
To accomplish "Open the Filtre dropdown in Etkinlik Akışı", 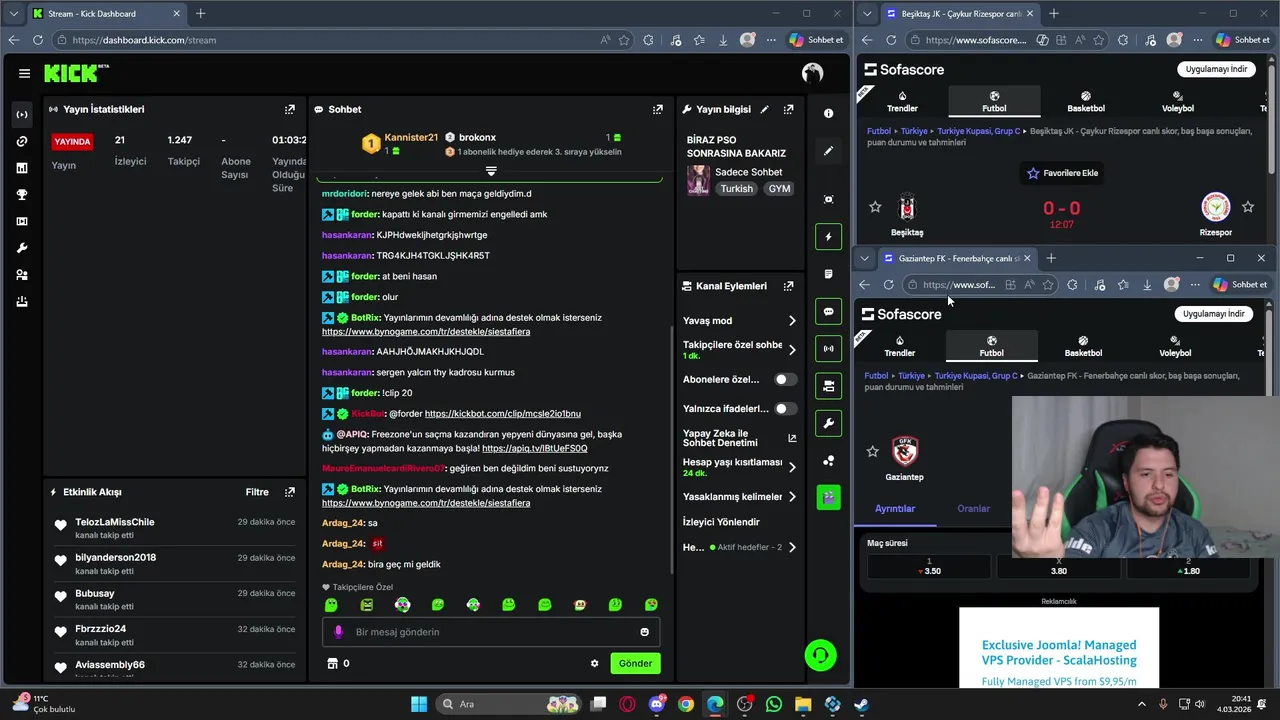I will click(x=257, y=492).
